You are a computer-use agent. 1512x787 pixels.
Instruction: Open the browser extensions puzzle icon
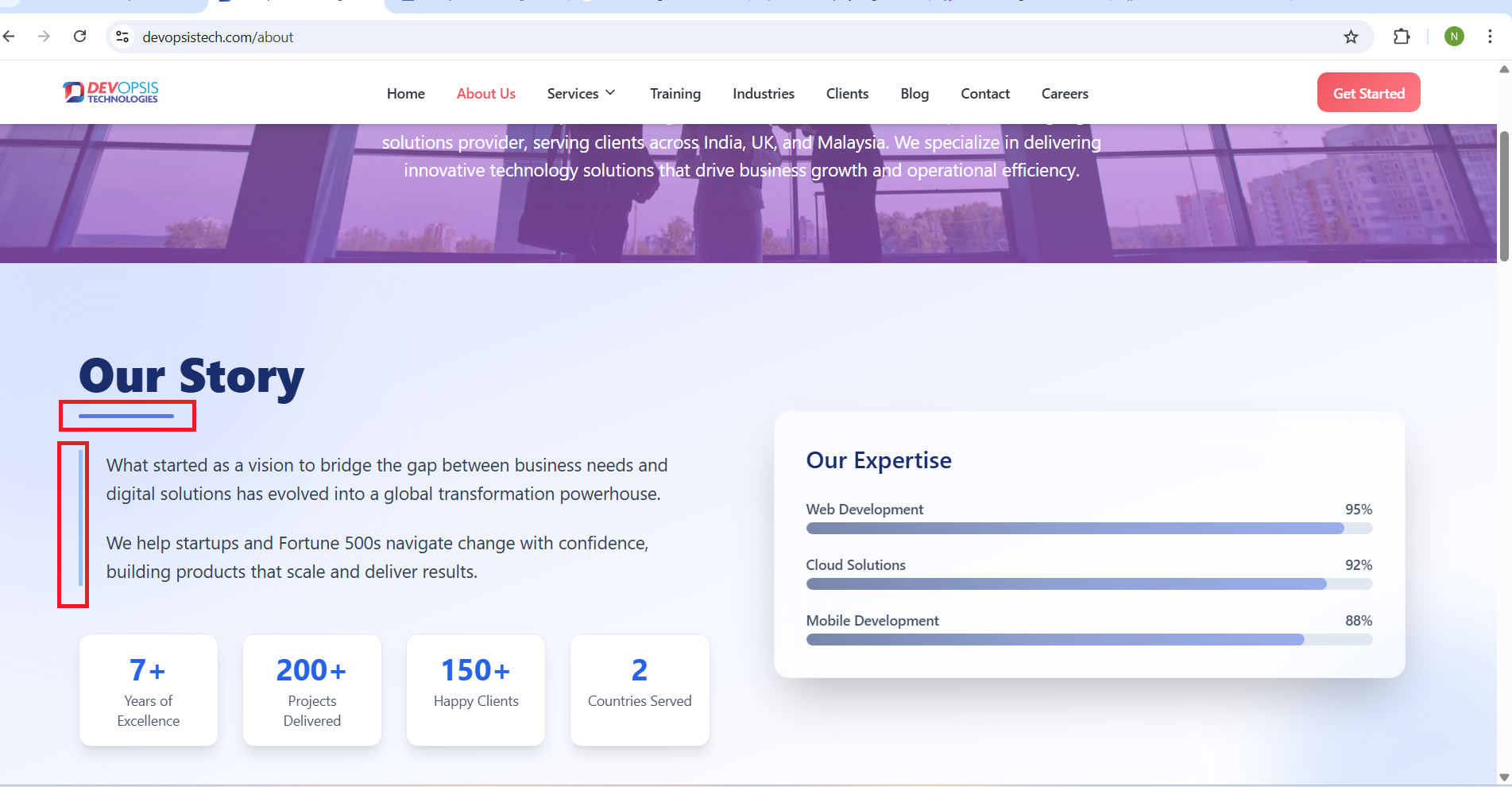click(1402, 37)
